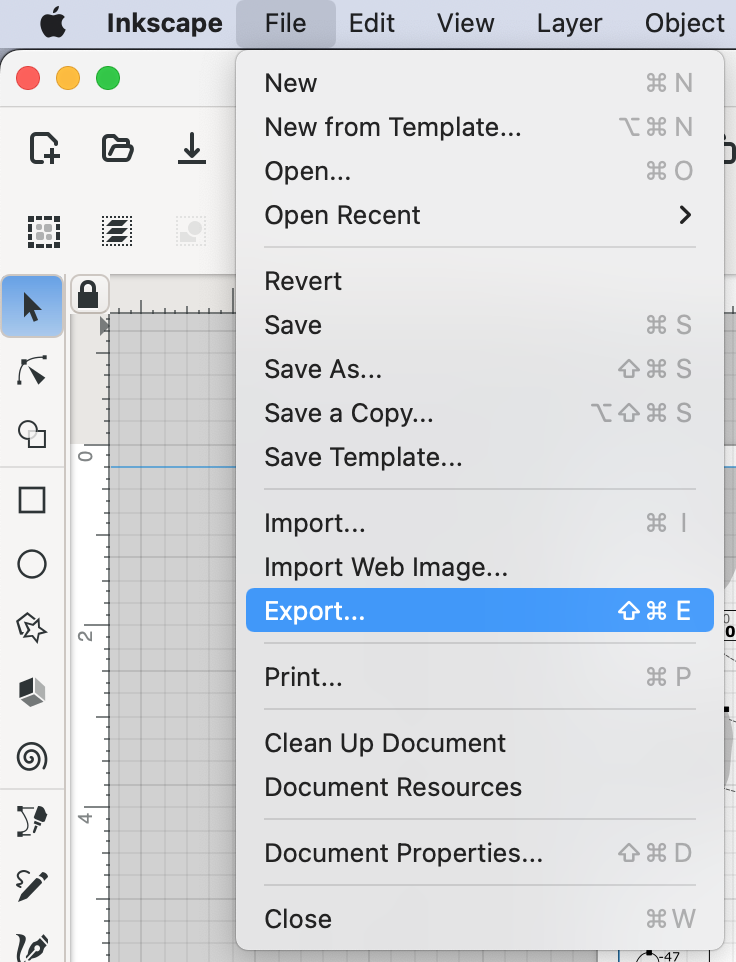Image resolution: width=736 pixels, height=962 pixels.
Task: Click the Open document folder icon
Action: pos(117,148)
